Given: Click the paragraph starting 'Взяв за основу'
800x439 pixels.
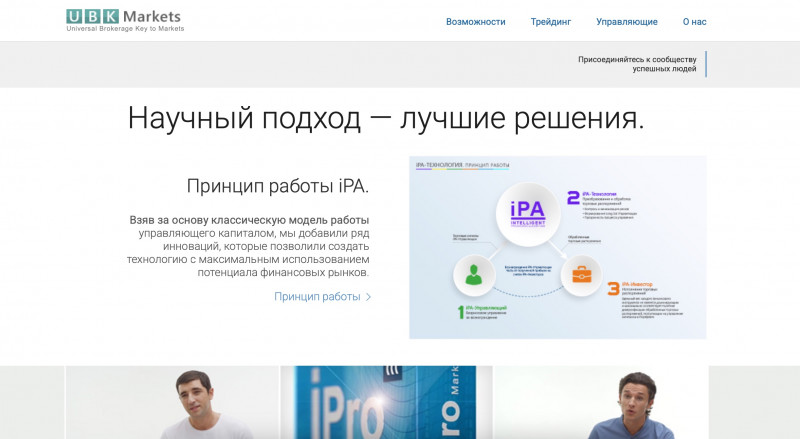Looking at the screenshot, I should [248, 246].
